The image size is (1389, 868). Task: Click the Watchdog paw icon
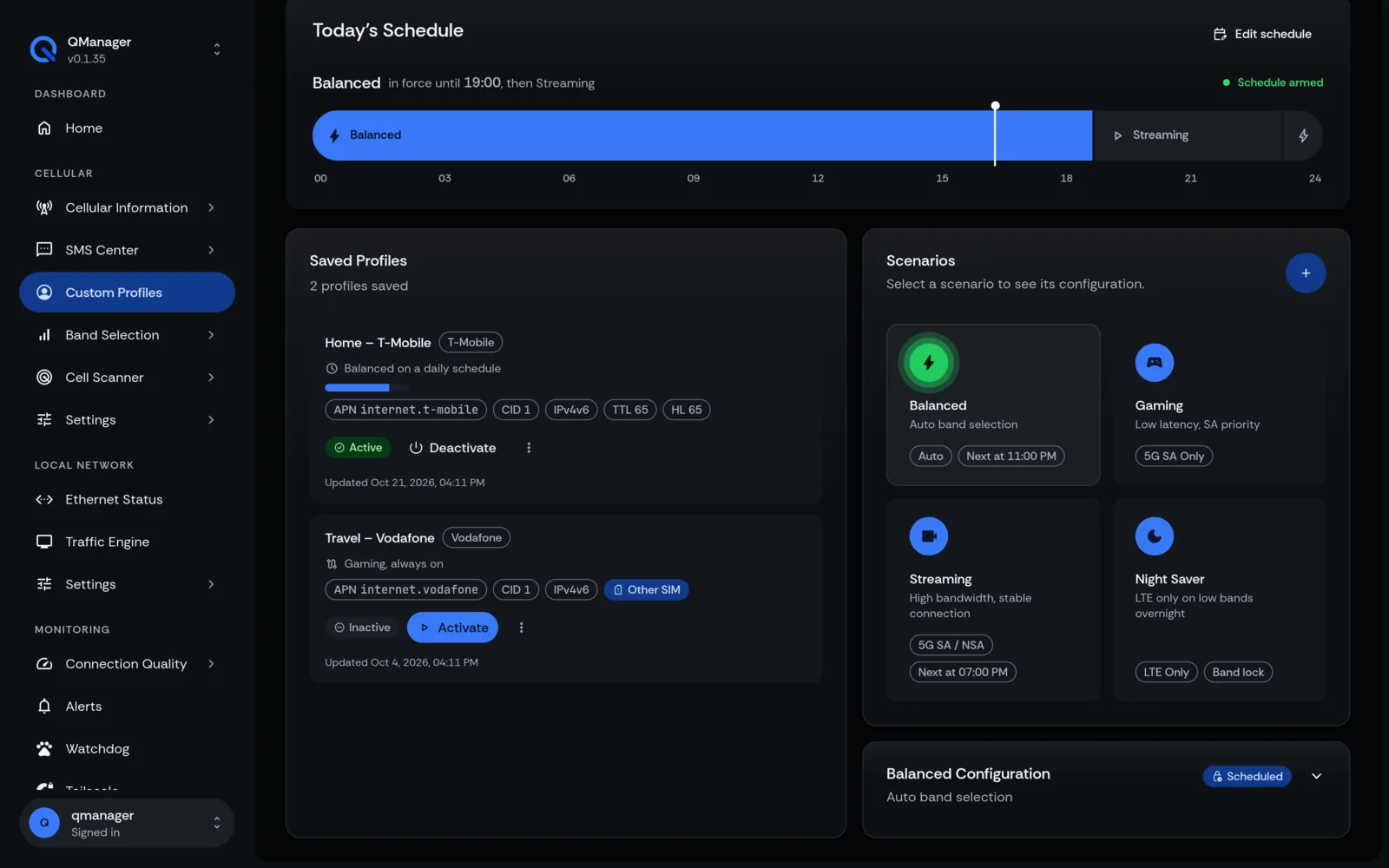(44, 749)
